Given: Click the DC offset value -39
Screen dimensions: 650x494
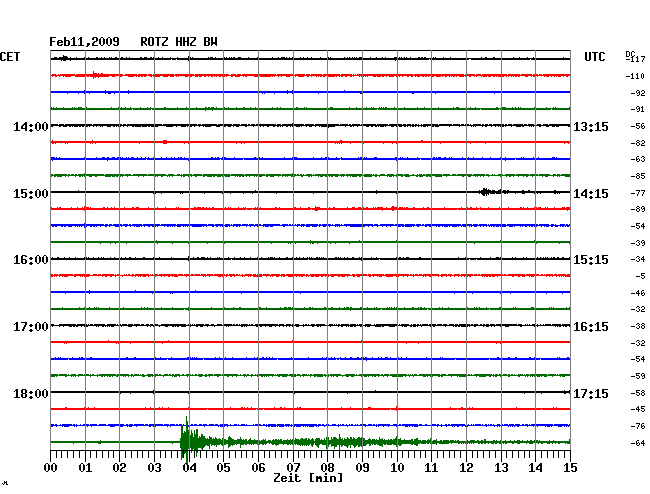Looking at the screenshot, I should click(638, 243).
